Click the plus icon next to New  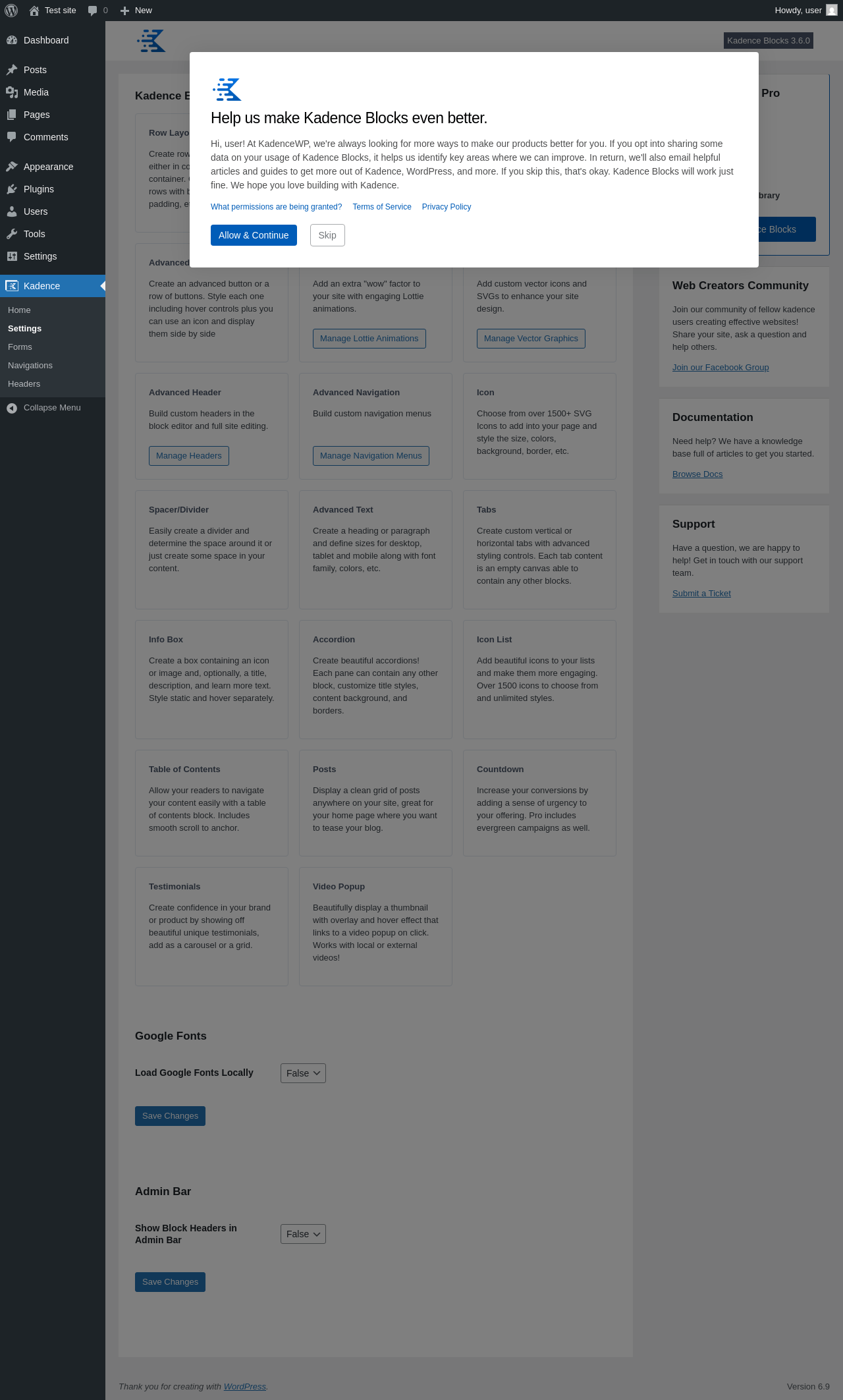(124, 11)
